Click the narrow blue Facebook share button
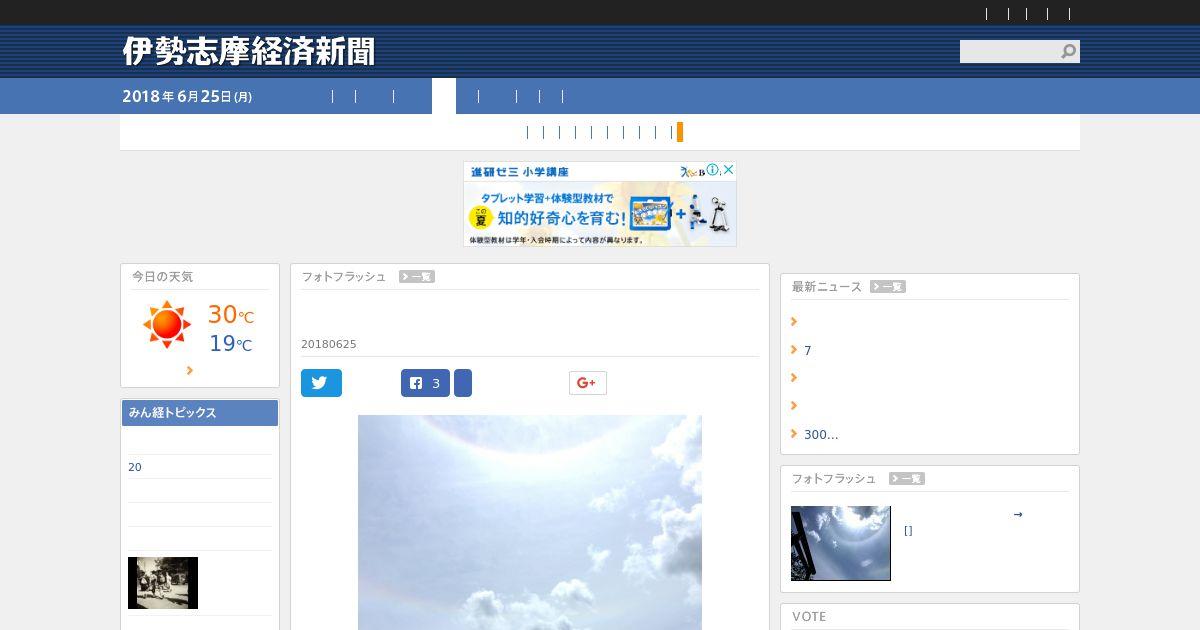This screenshot has height=630, width=1200. (x=463, y=383)
